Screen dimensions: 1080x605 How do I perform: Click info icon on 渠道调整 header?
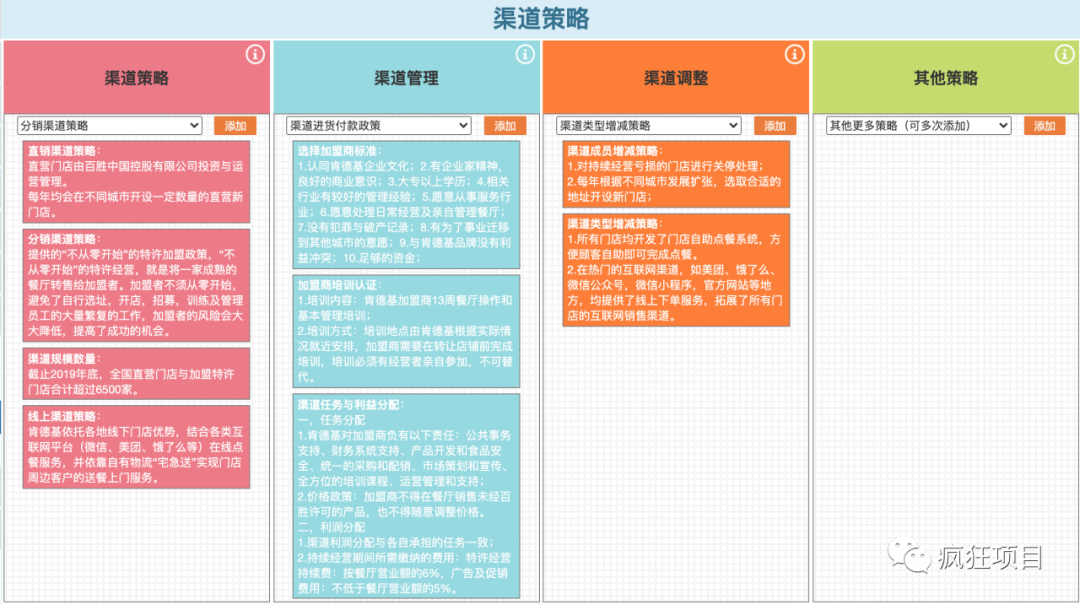pos(794,54)
